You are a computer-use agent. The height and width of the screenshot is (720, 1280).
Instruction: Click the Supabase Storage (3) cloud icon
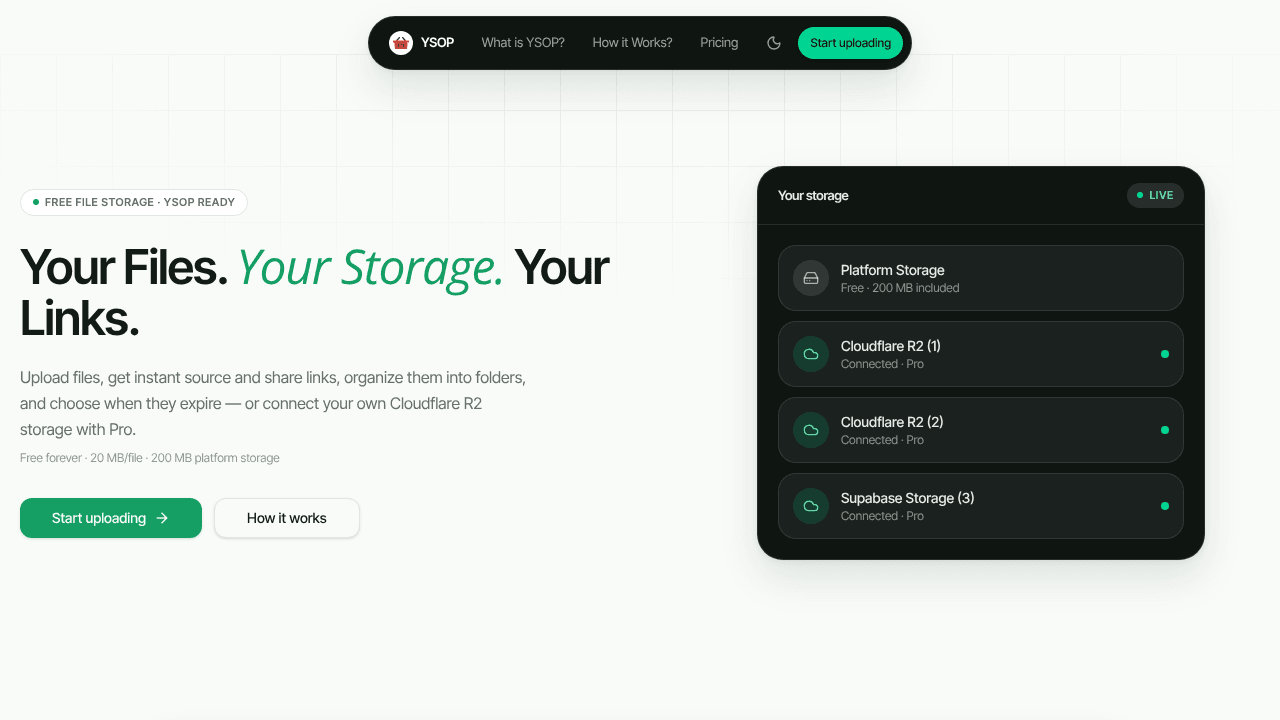[x=811, y=506]
